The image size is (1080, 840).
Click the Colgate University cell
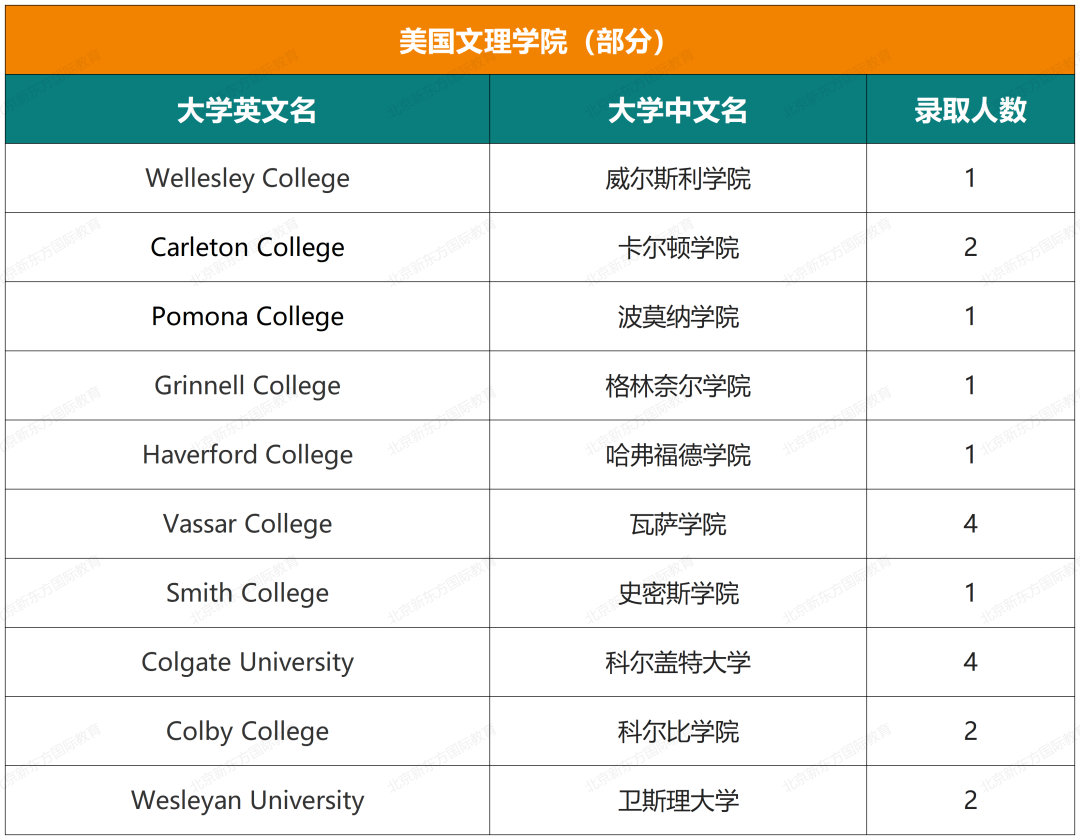coord(247,662)
